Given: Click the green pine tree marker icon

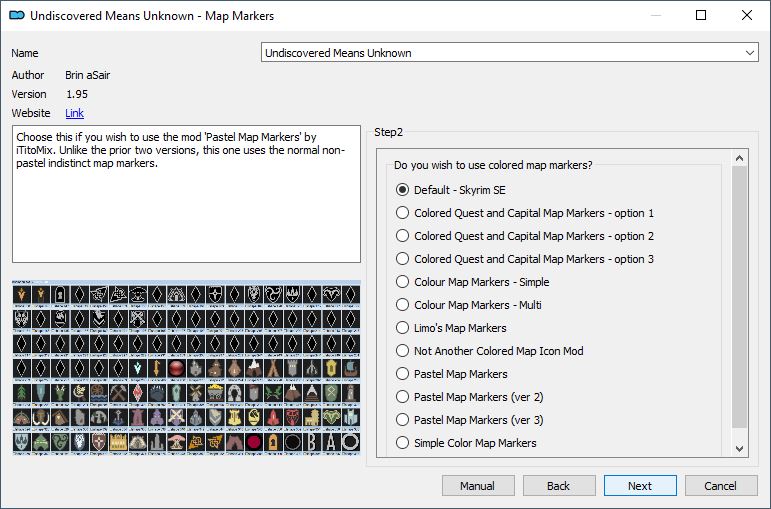Looking at the screenshot, I should tap(22, 393).
